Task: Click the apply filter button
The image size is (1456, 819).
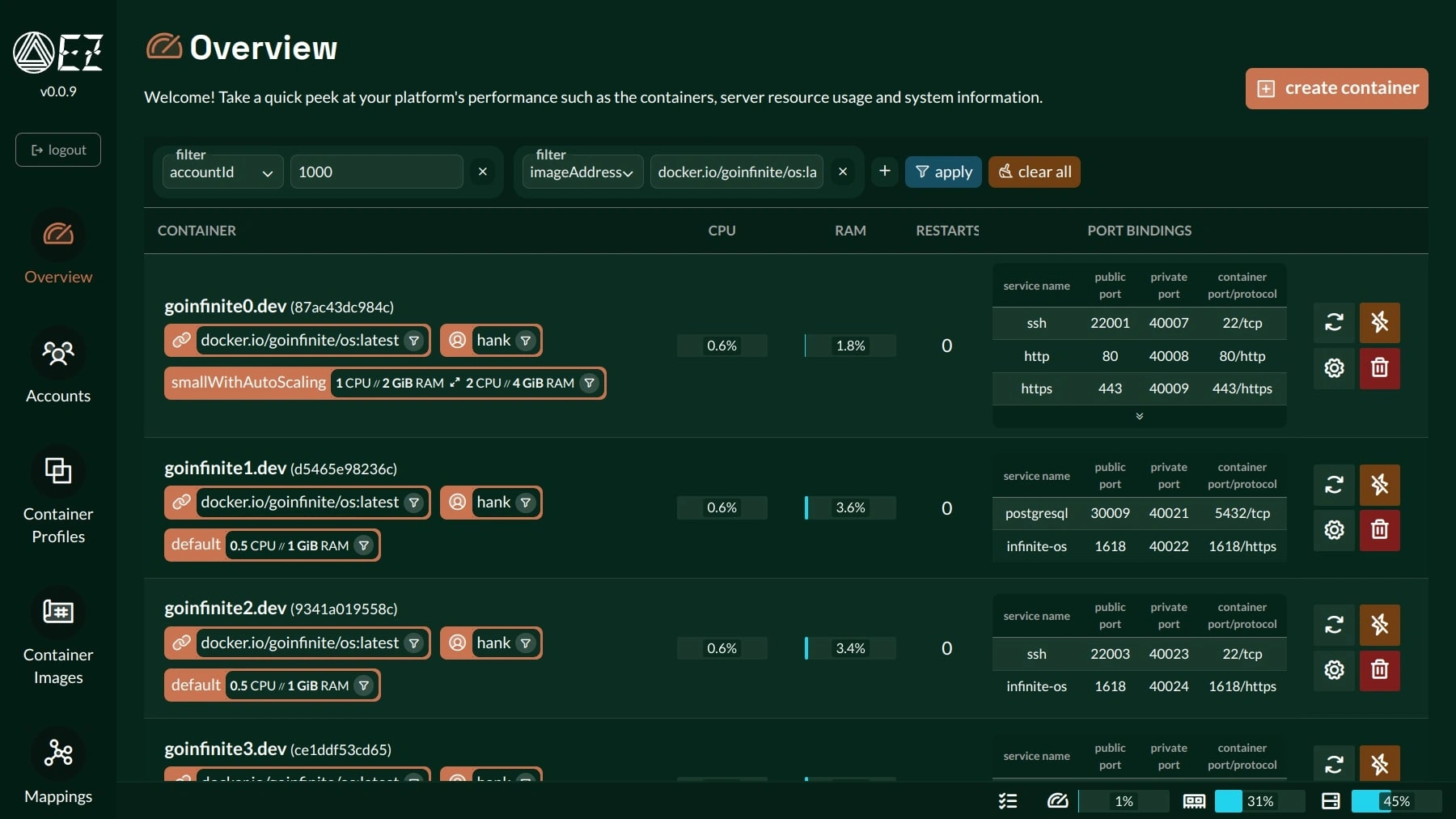Action: pyautogui.click(x=942, y=172)
